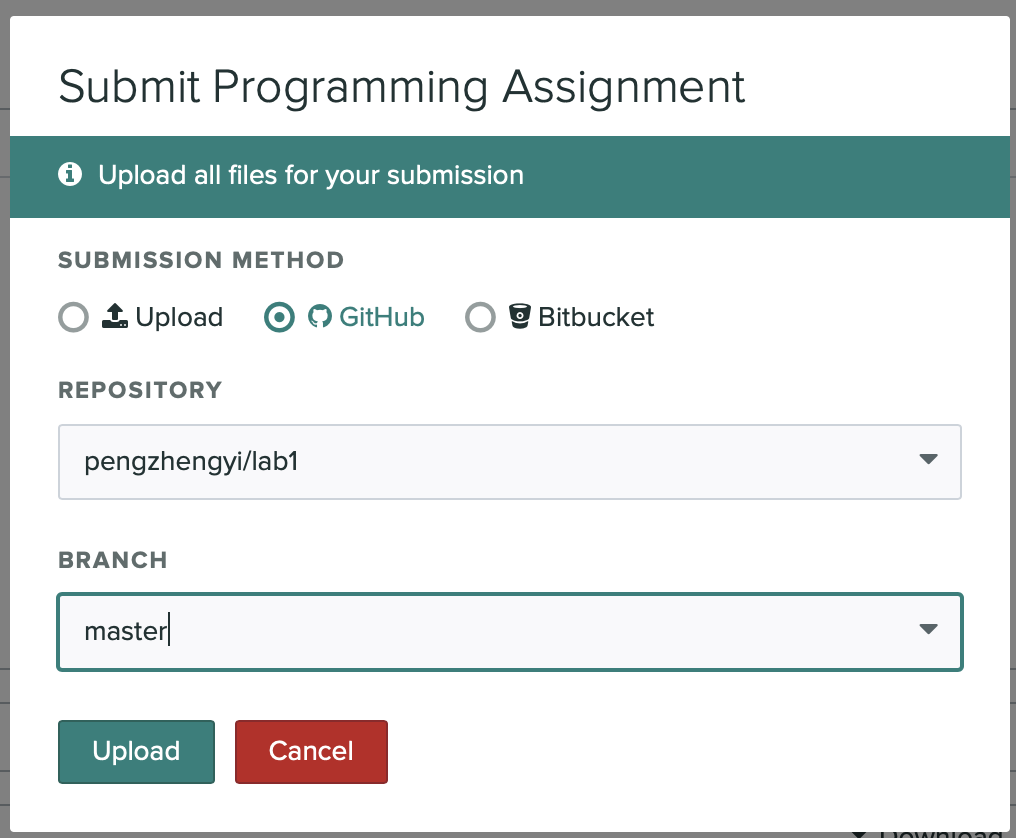The width and height of the screenshot is (1016, 838).
Task: Expand the Repository dropdown arrow
Action: click(x=928, y=460)
